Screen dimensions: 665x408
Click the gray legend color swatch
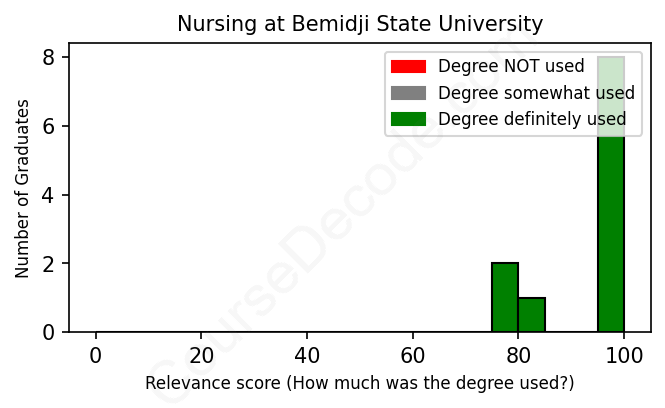[x=408, y=93]
